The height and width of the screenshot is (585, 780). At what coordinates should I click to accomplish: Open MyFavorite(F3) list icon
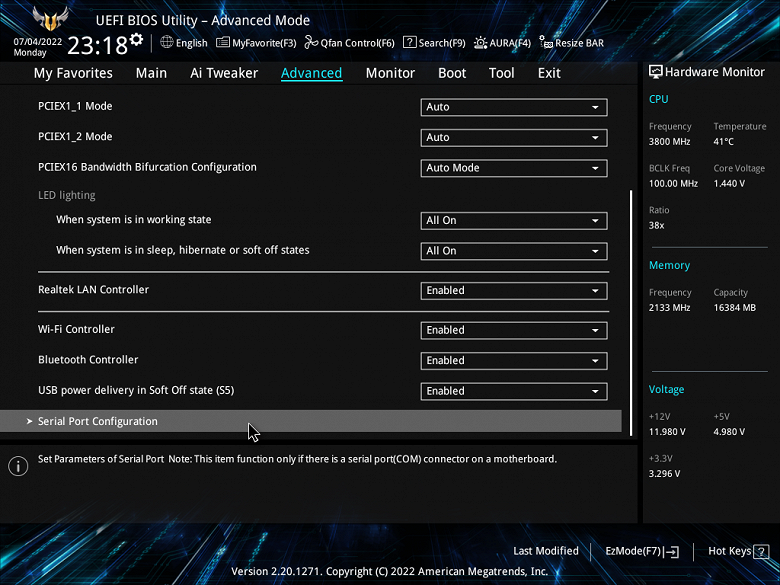click(222, 43)
